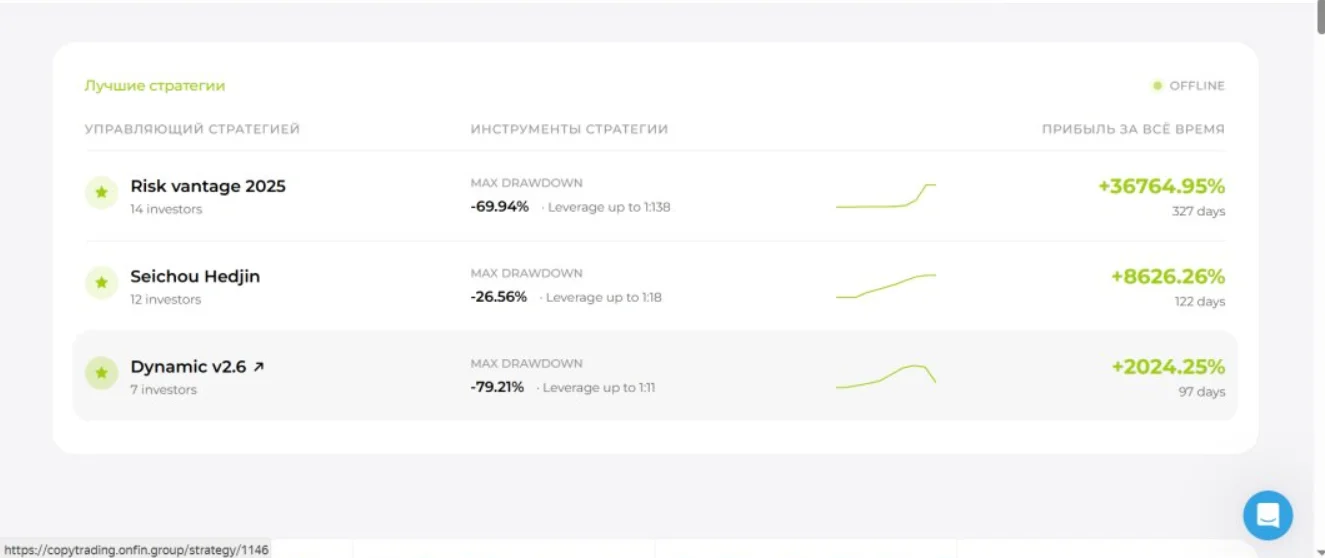View the Risk vantage 2025 profit sparkline chart
Viewport: 1325px width, 558px height.
pyautogui.click(x=886, y=196)
